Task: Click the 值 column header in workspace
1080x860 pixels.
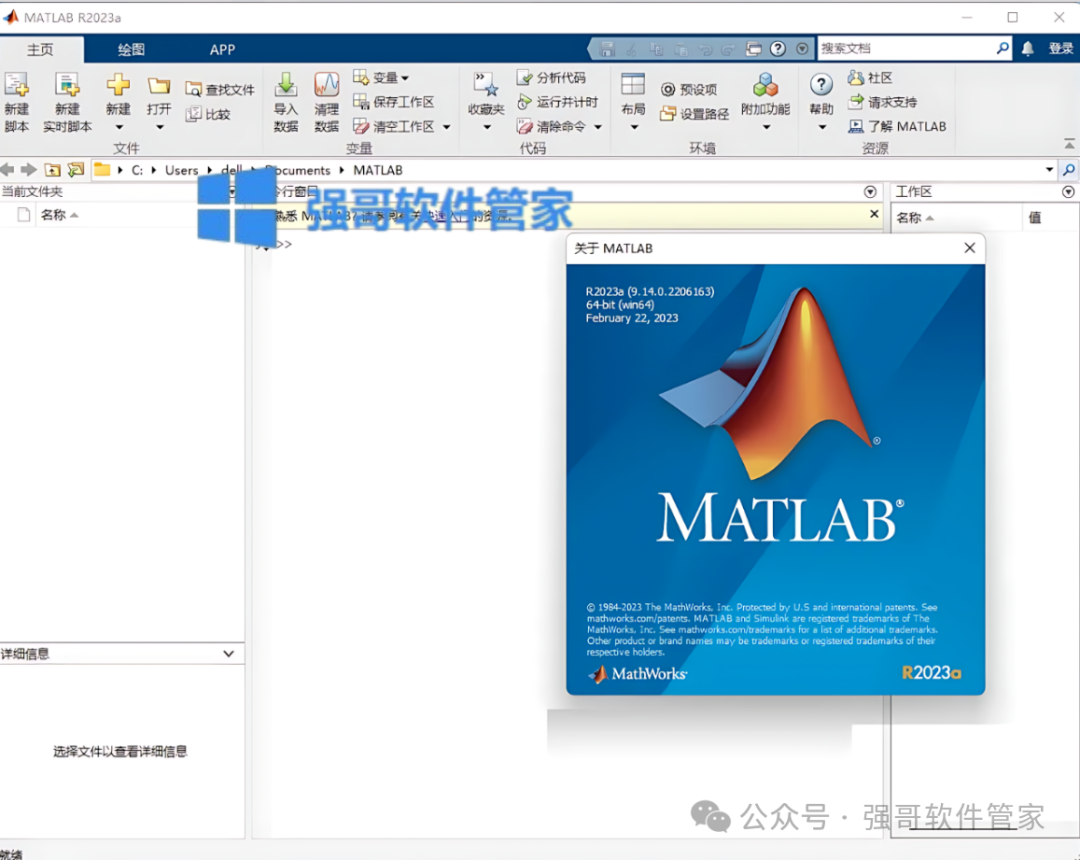Action: [1035, 218]
